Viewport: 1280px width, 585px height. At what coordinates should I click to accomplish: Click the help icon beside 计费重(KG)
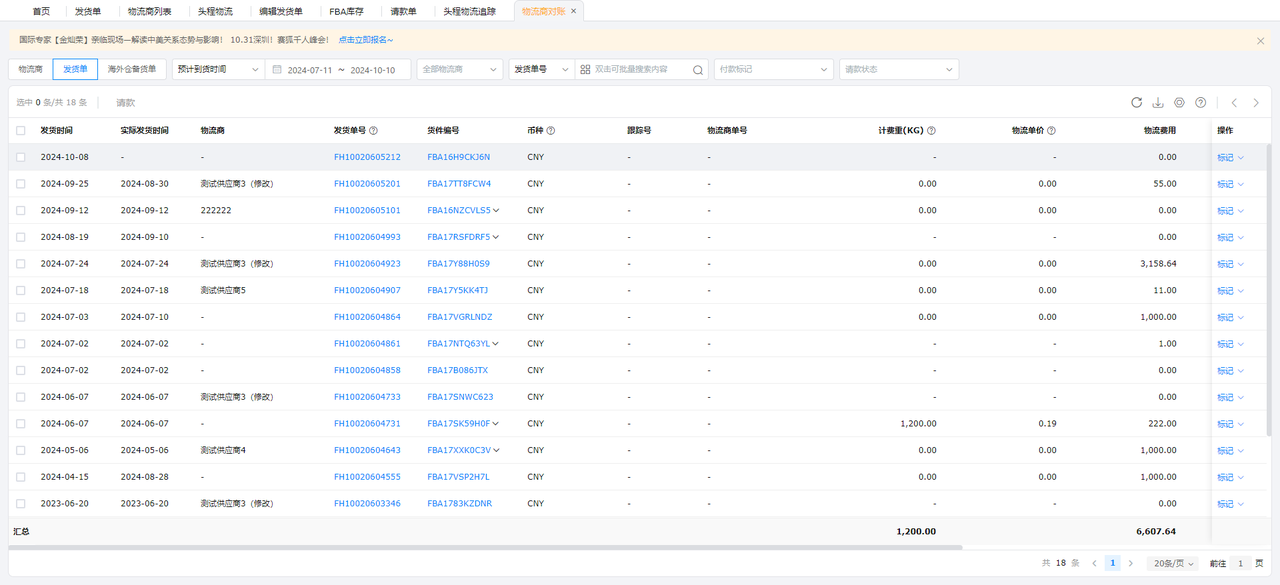click(931, 131)
